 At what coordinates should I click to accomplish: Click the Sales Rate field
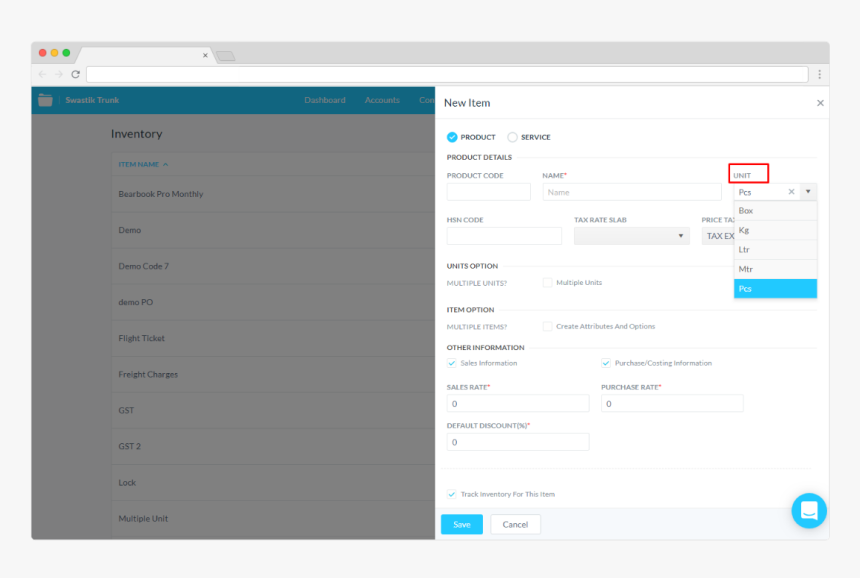pyautogui.click(x=518, y=404)
